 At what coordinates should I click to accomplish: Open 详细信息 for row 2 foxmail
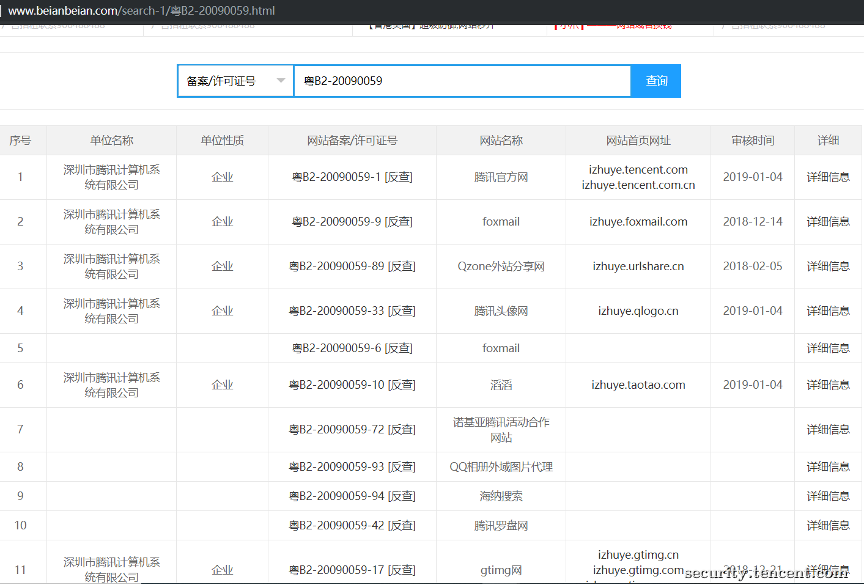coord(828,221)
